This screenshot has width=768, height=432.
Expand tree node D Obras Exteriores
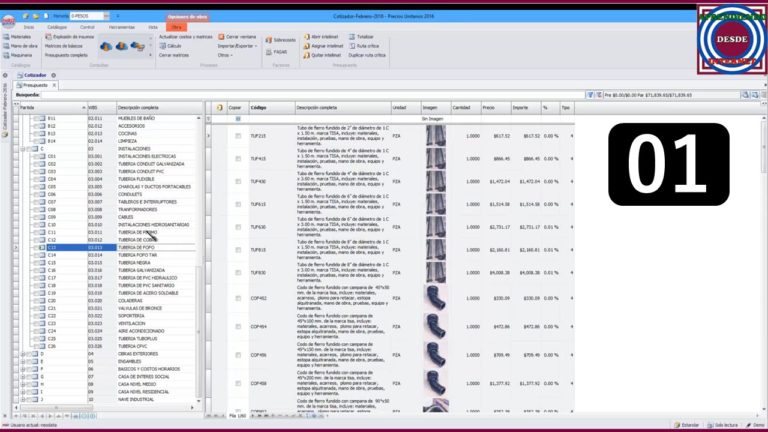(24, 353)
